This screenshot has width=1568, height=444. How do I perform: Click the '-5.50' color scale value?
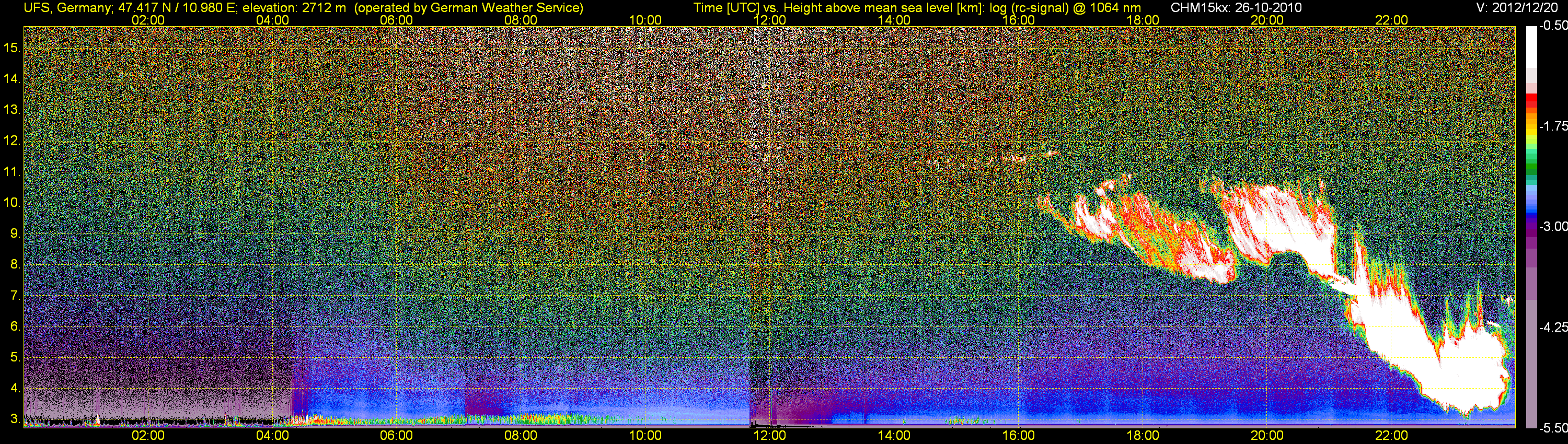(x=1553, y=428)
